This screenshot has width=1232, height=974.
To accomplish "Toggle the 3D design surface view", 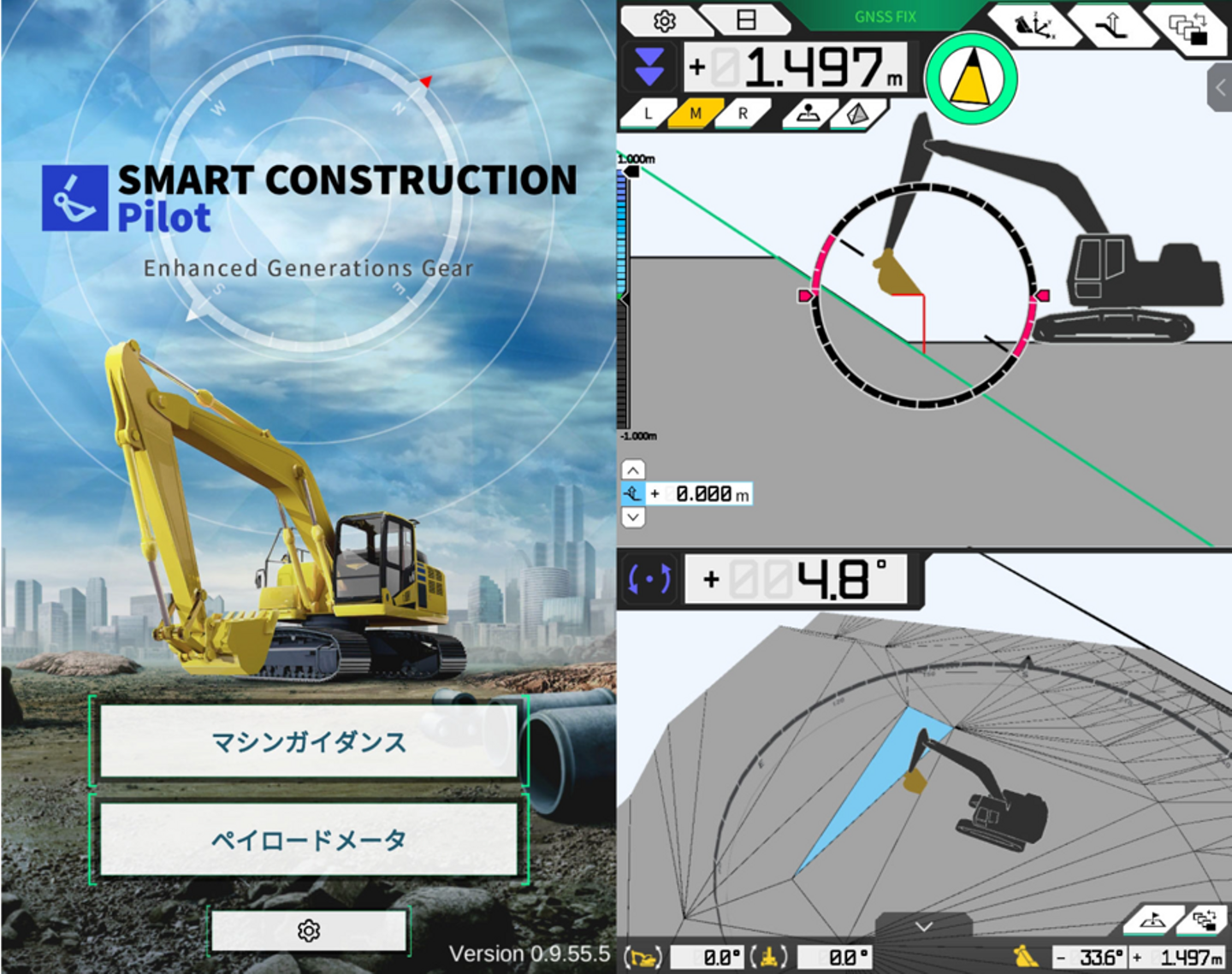I will point(857,114).
